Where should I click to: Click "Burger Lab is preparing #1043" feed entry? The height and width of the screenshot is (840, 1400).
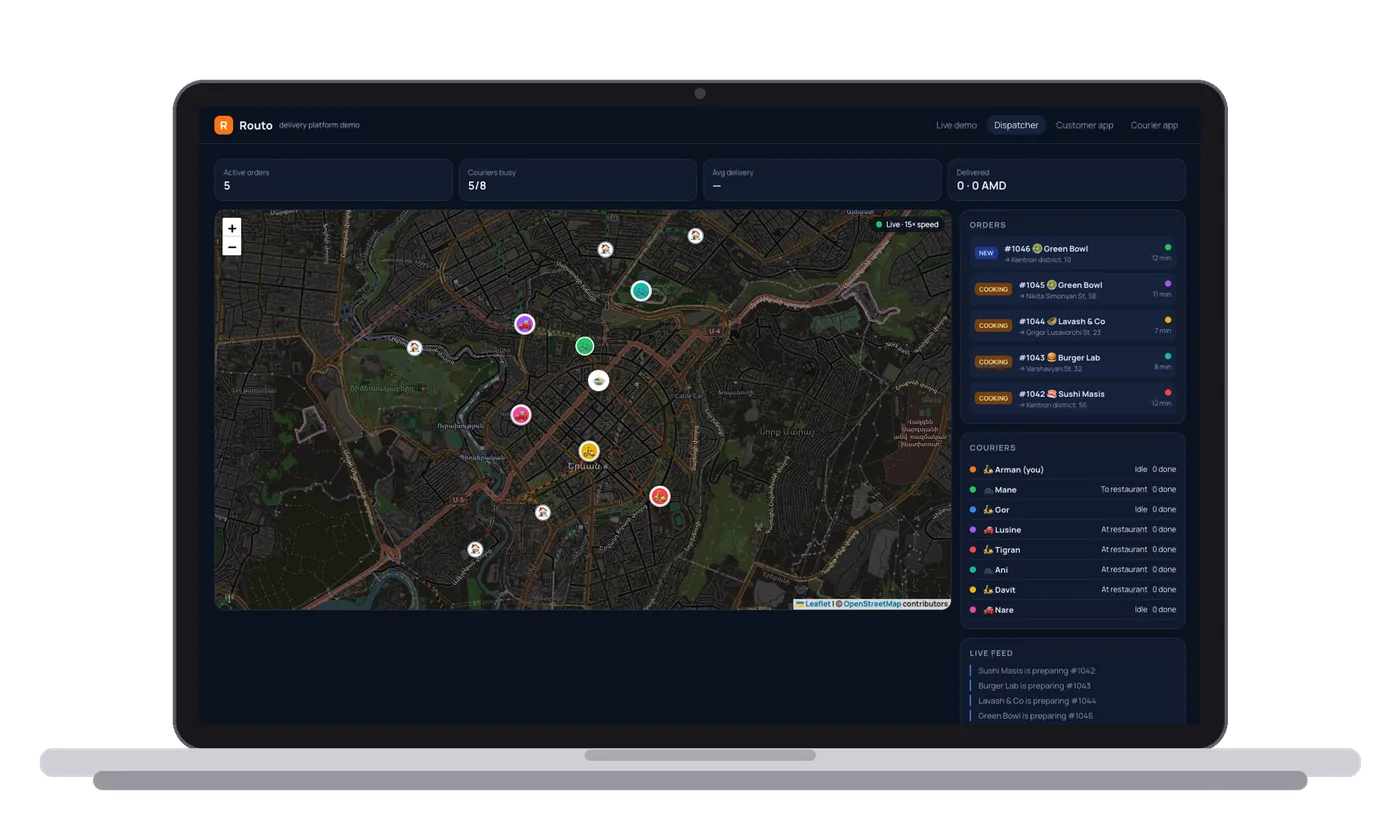click(x=1034, y=686)
